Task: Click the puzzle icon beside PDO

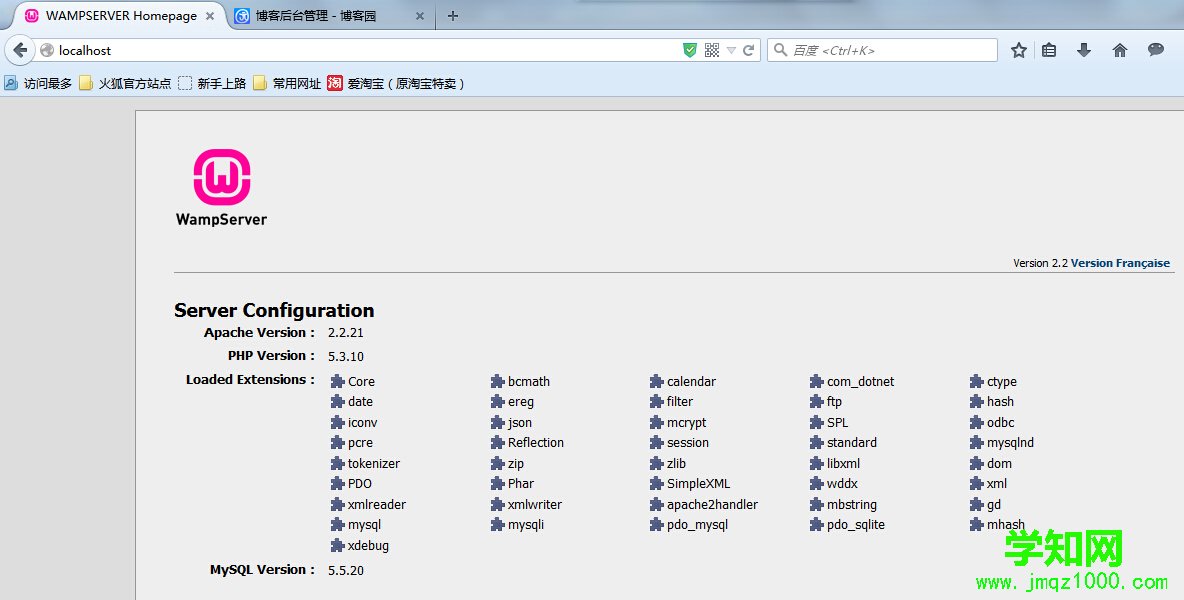Action: click(338, 483)
